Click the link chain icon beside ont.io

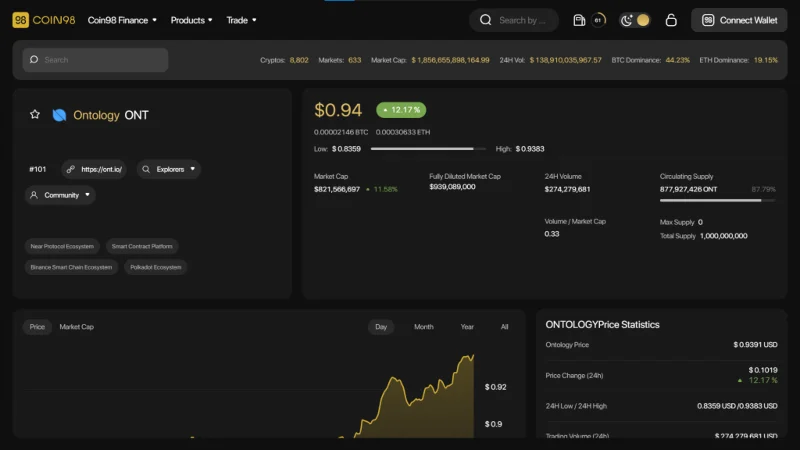point(70,169)
